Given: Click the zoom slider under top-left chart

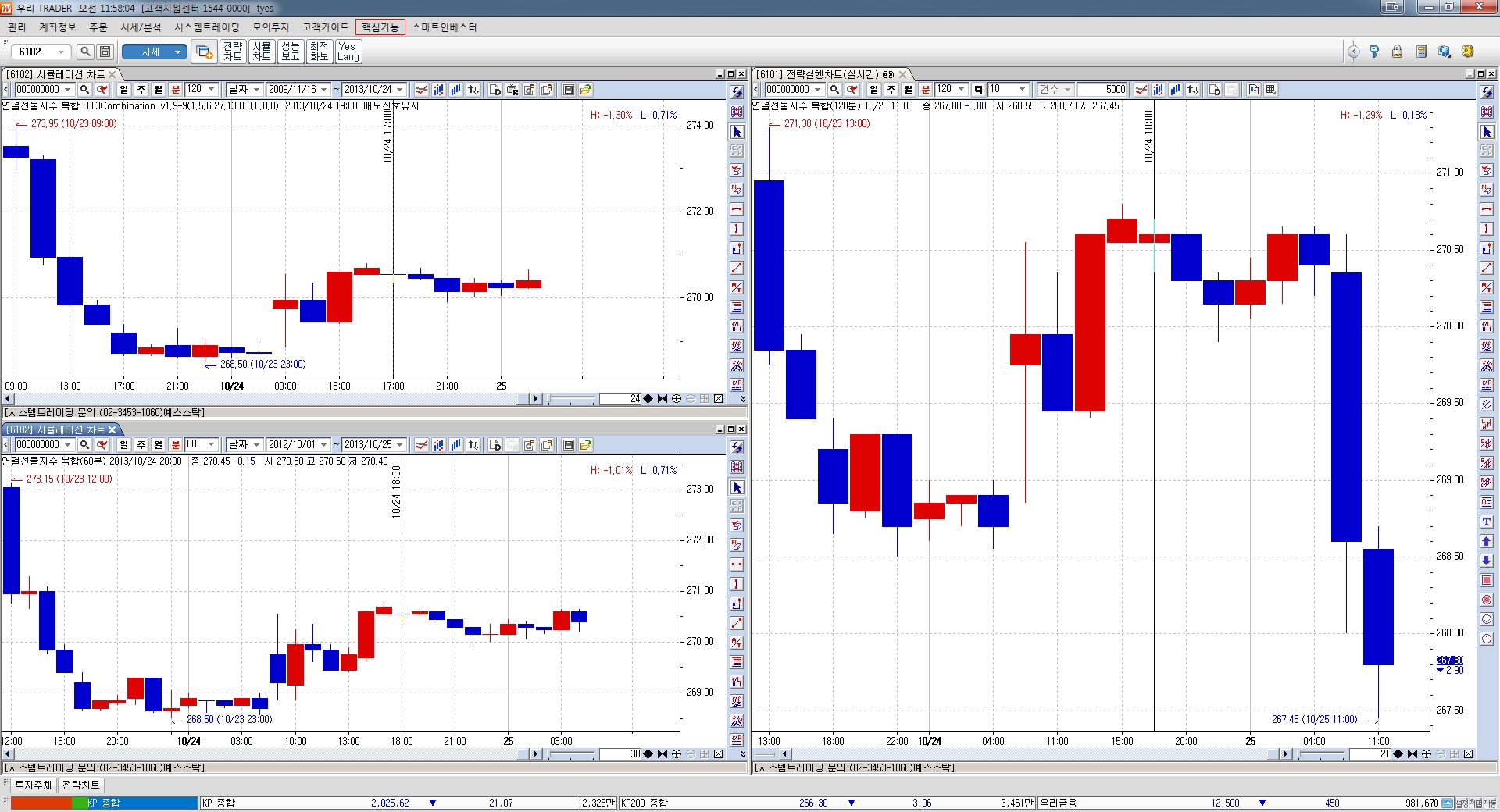Looking at the screenshot, I should pos(571,399).
